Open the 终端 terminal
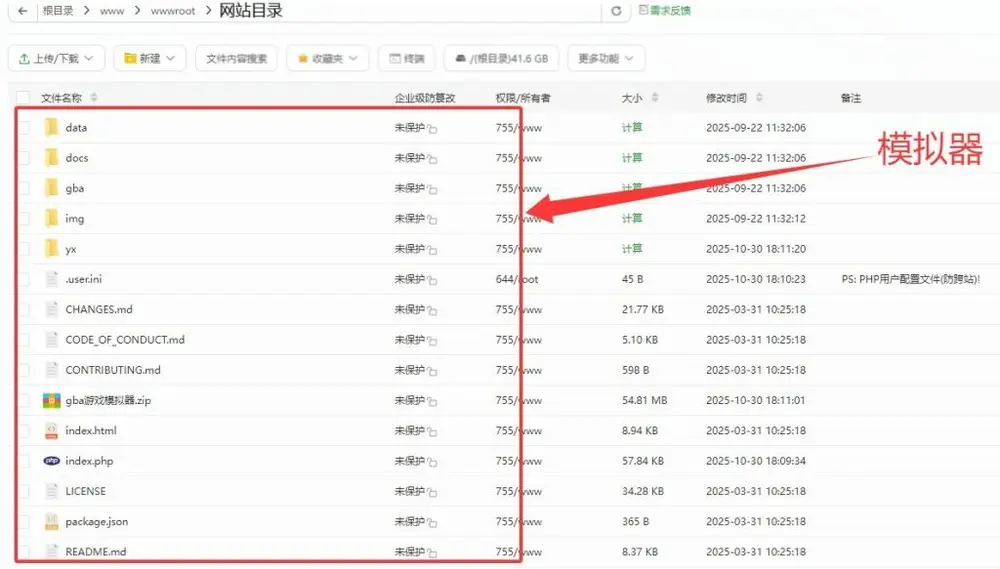Screen dimensions: 1000x569 point(407,59)
